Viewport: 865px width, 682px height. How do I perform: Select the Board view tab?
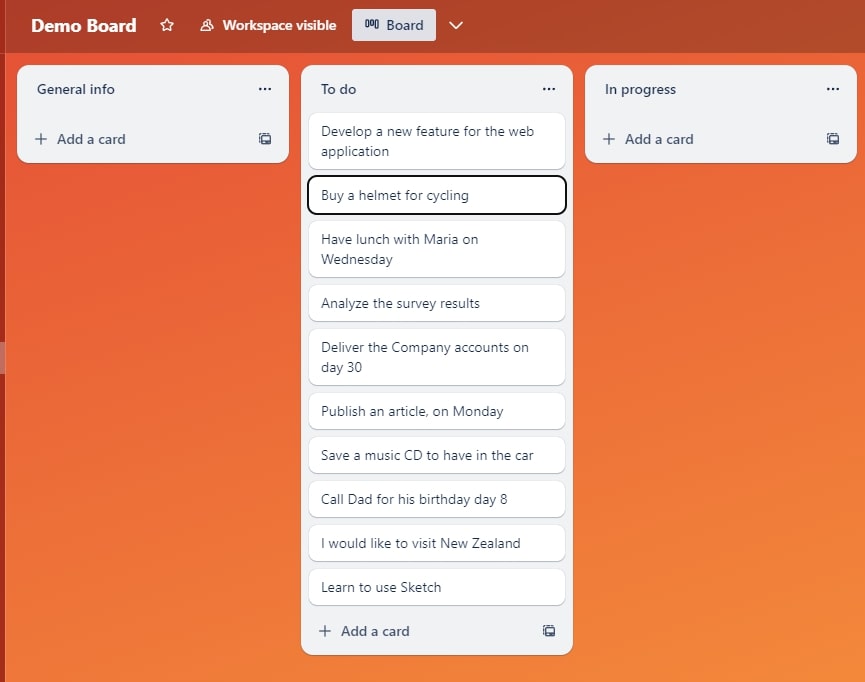click(394, 25)
